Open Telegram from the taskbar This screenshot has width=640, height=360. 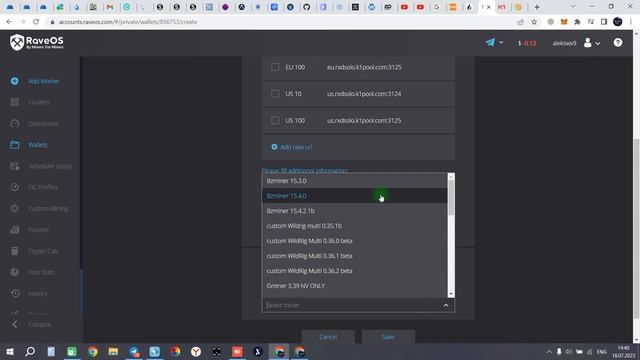[133, 351]
